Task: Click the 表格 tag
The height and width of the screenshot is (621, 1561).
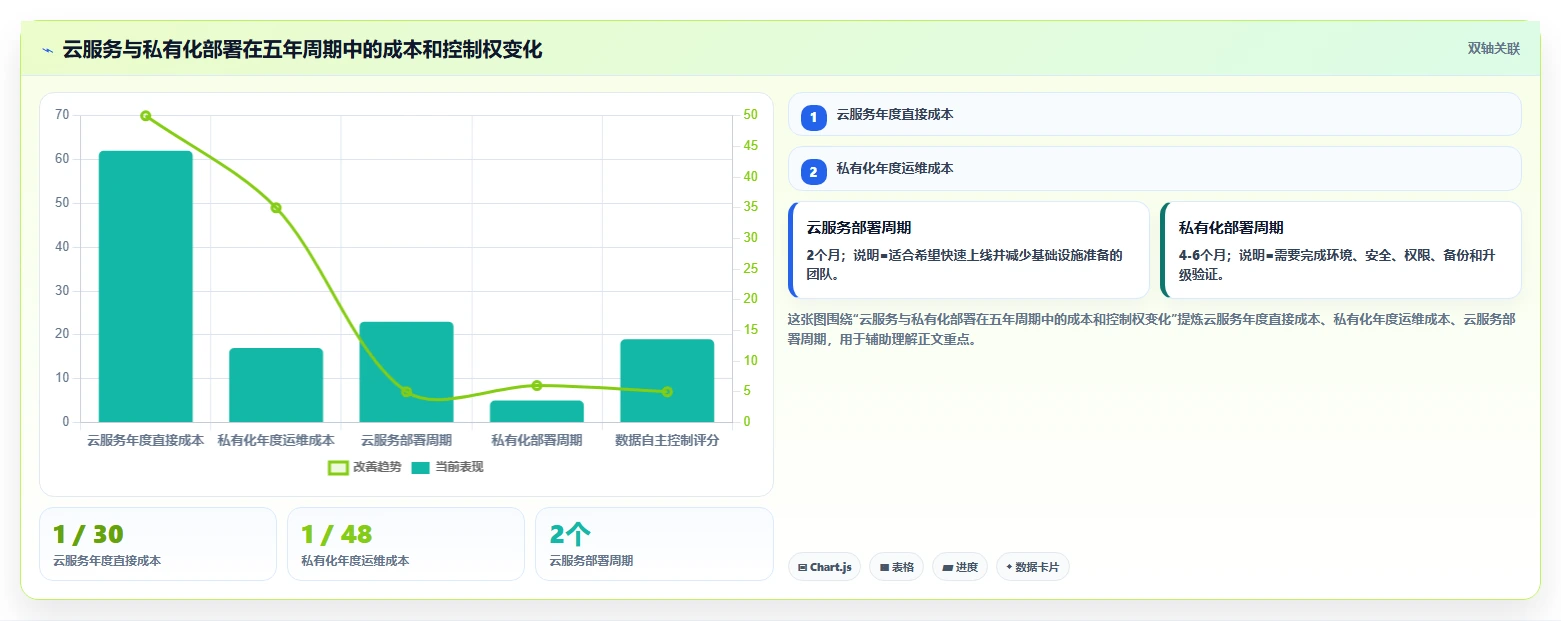Action: 897,567
